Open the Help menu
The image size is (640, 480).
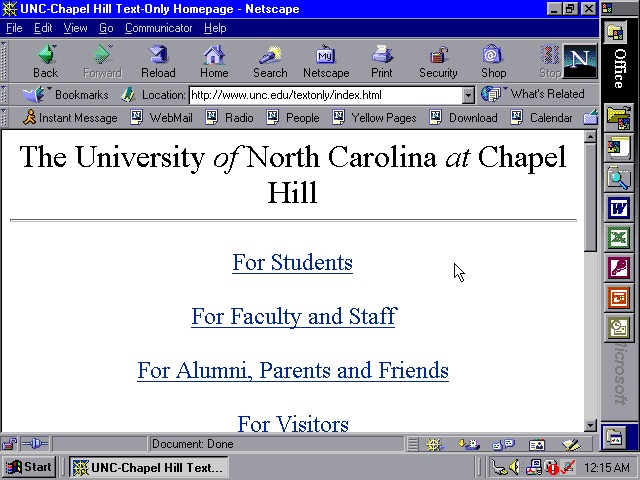tap(215, 28)
